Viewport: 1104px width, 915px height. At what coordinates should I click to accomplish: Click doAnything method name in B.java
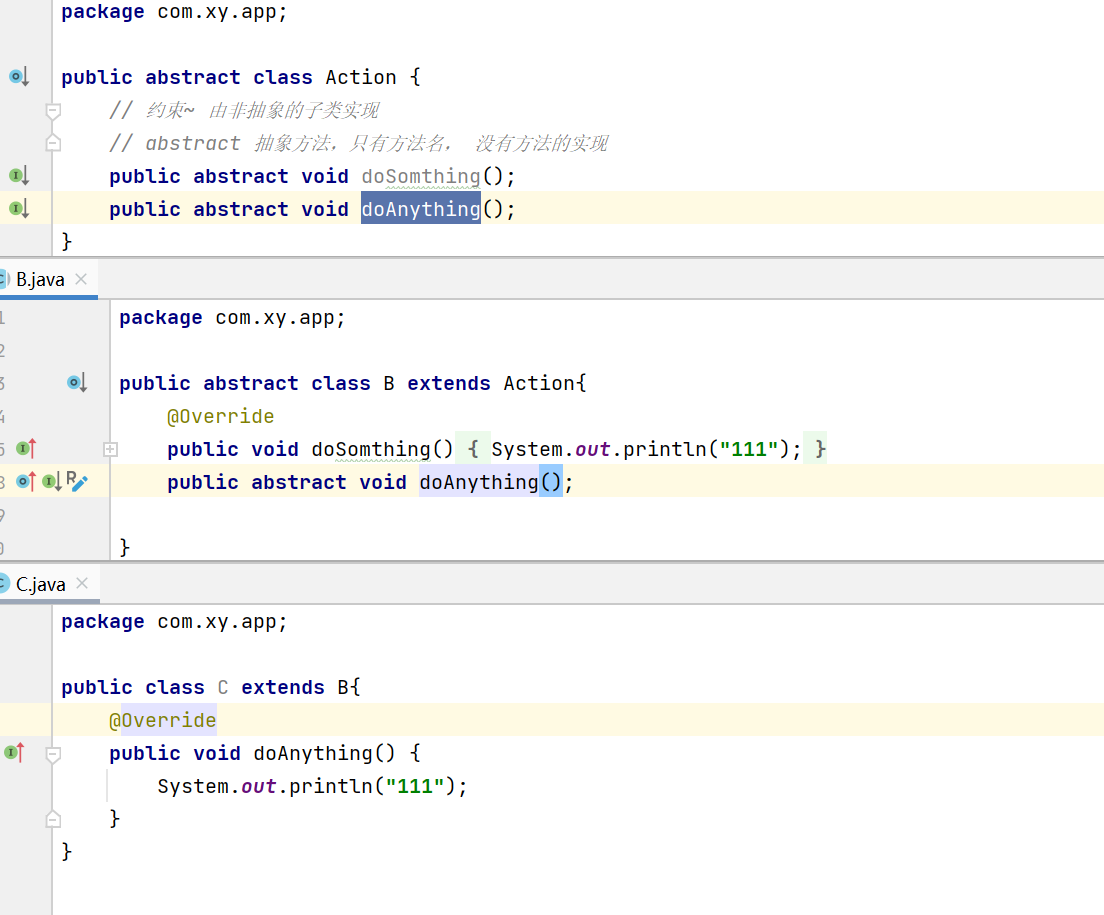479,482
